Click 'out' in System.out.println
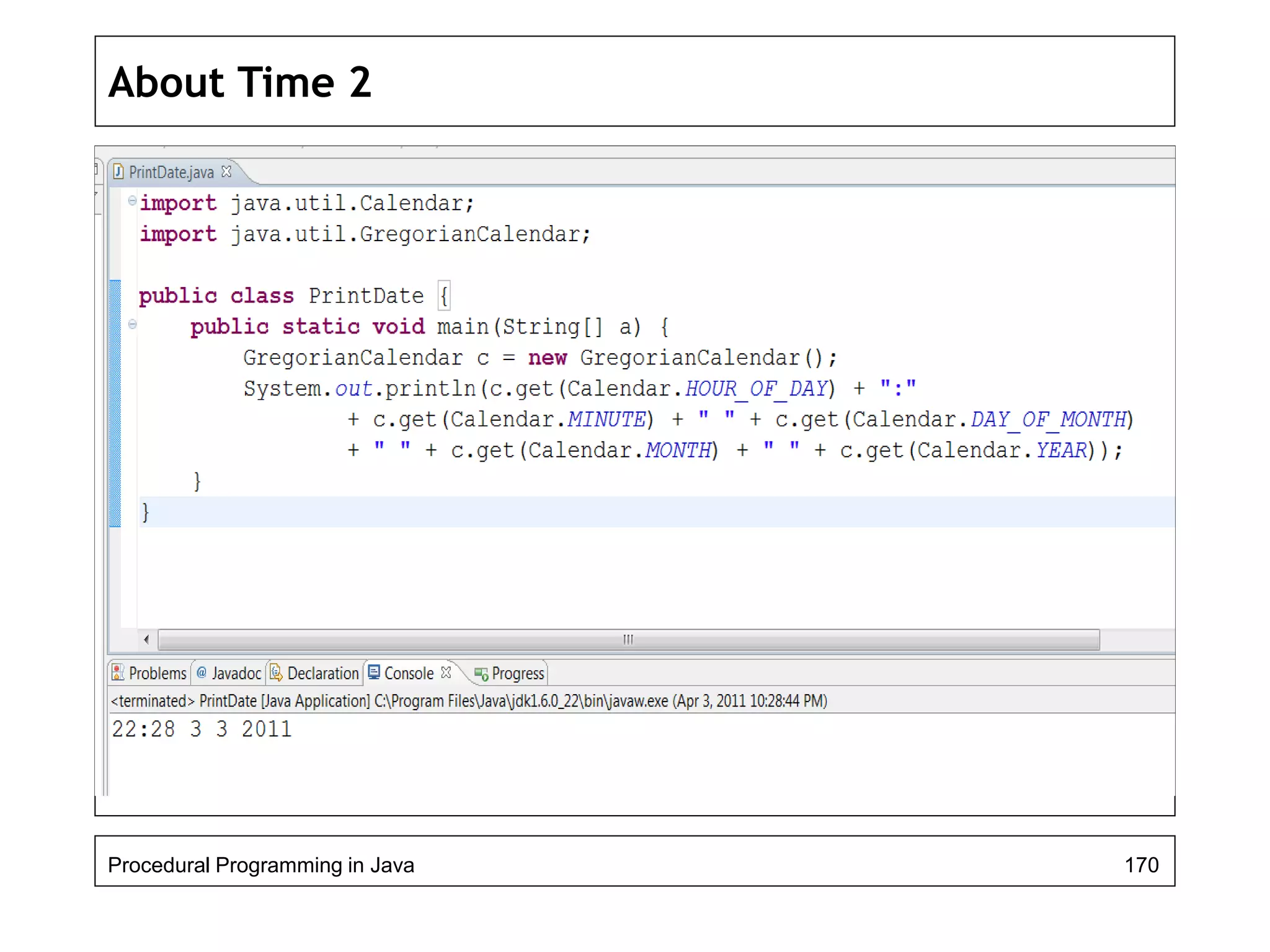This screenshot has width=1270, height=952. [354, 389]
